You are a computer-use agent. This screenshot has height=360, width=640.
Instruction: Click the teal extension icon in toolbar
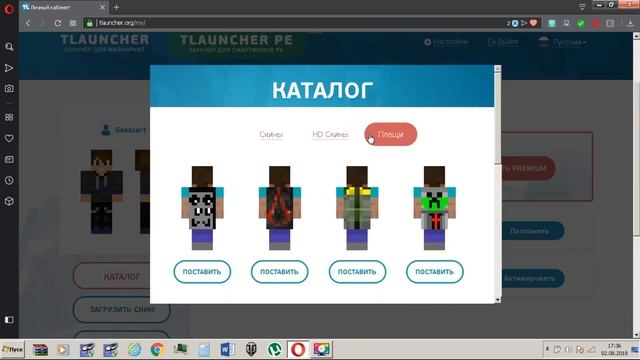[x=552, y=23]
